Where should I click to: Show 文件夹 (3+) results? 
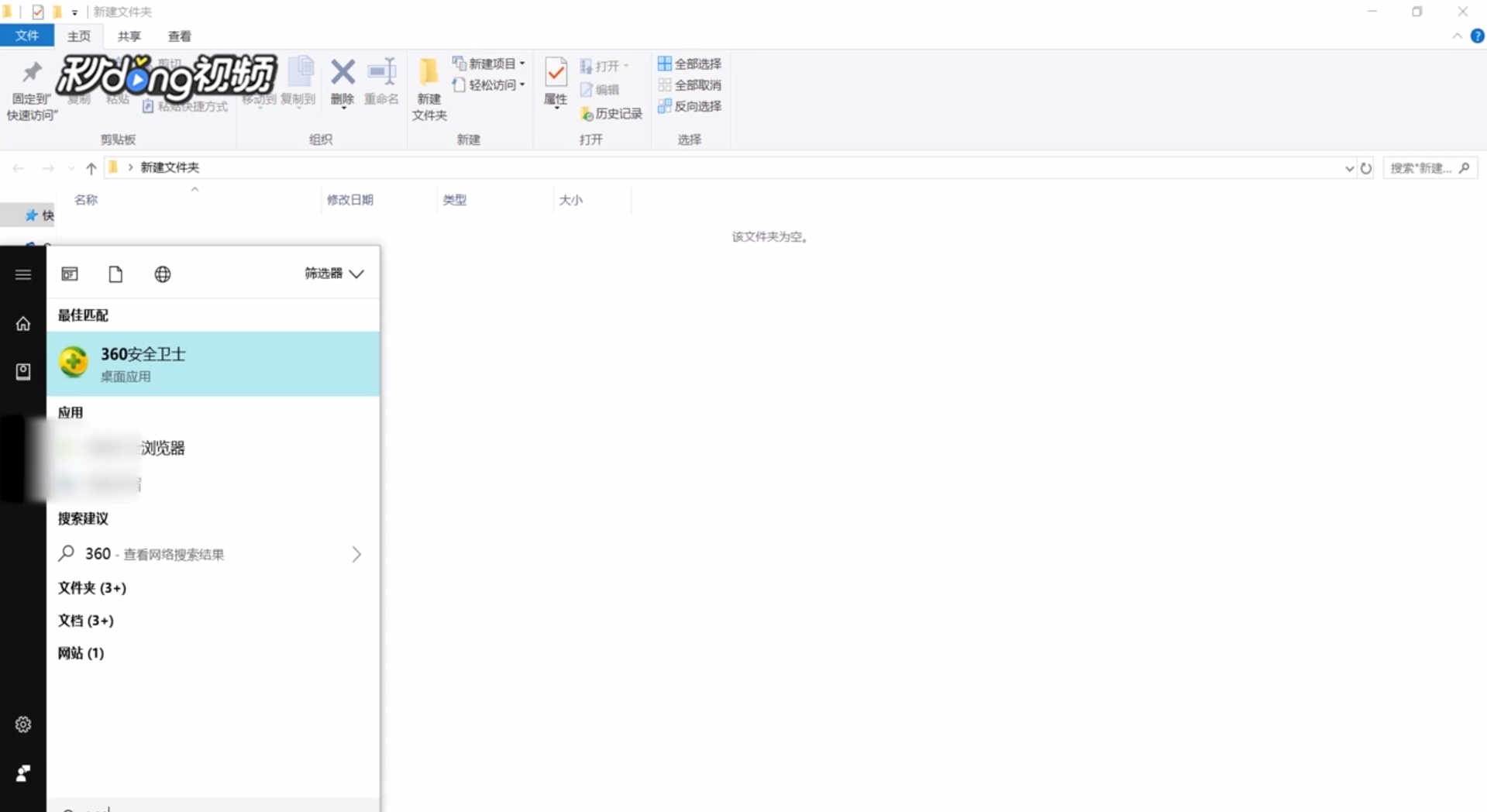92,588
